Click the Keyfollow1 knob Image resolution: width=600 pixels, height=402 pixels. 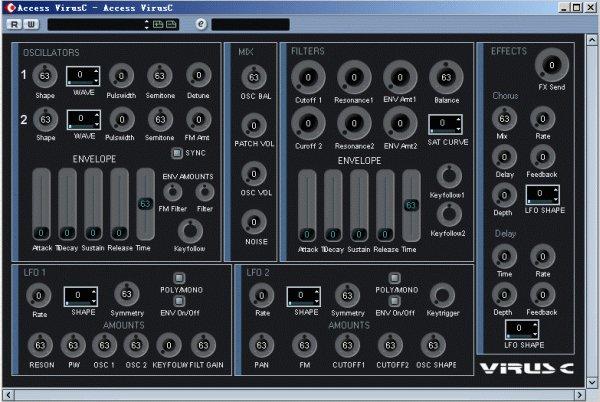(x=449, y=176)
